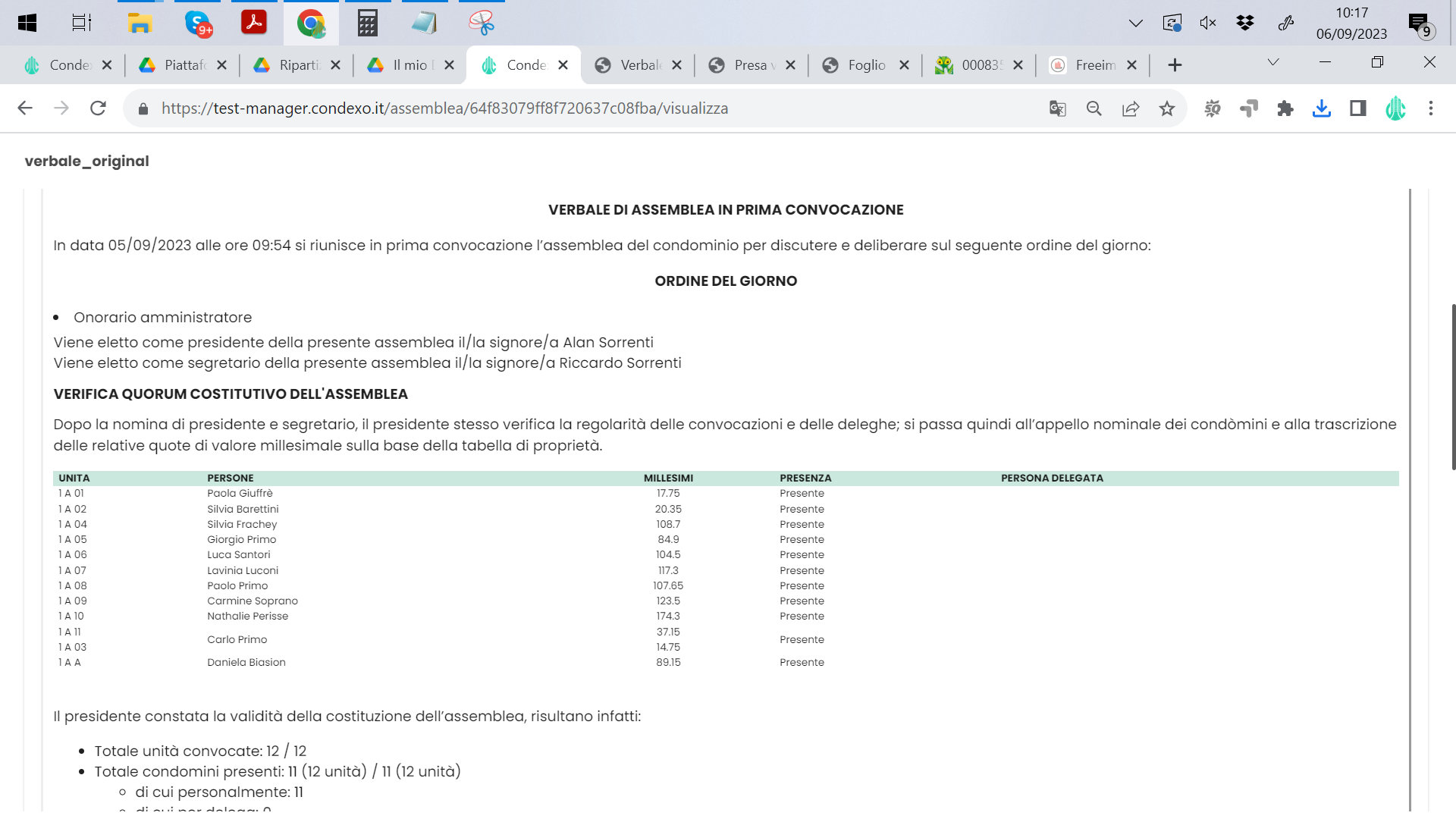This screenshot has width=1456, height=819.
Task: Close the active Condexo tab
Action: tap(563, 65)
